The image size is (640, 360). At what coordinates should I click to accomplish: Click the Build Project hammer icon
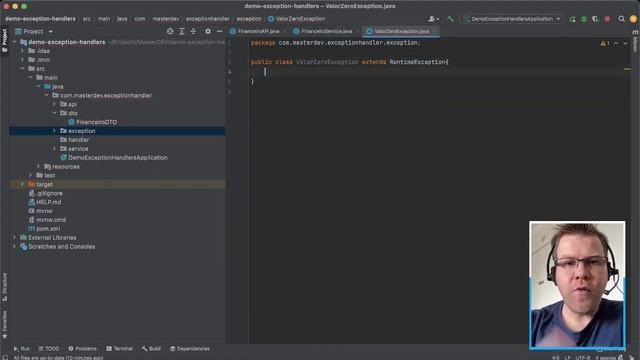point(450,19)
